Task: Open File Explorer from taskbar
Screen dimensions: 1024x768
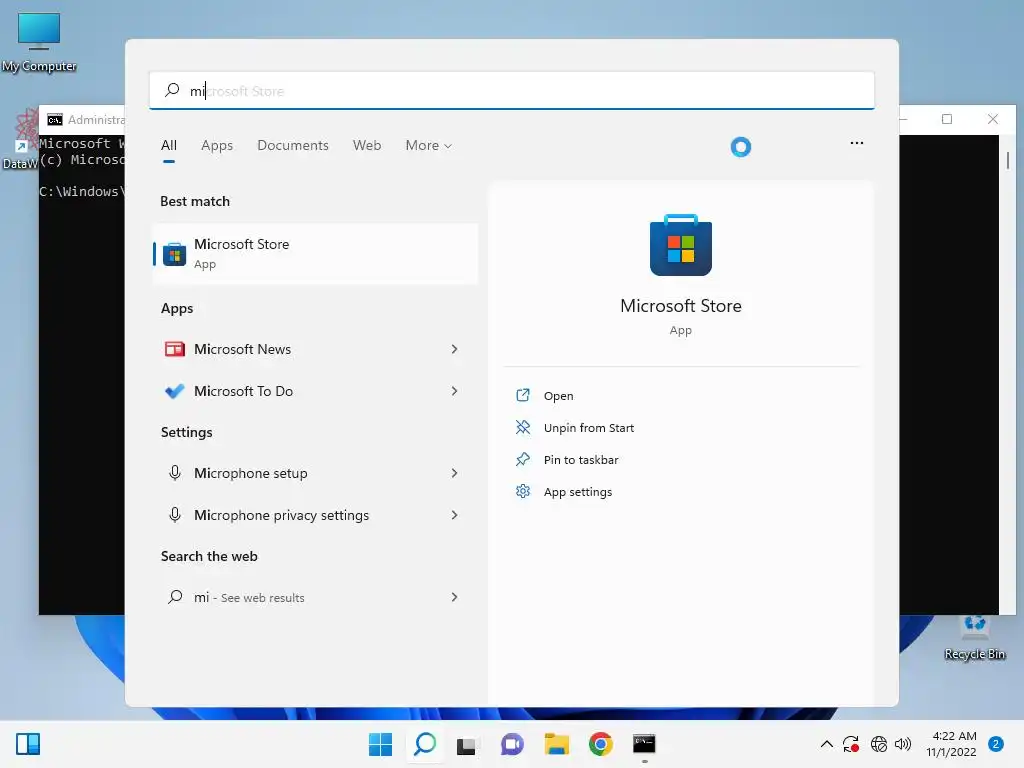Action: point(556,744)
